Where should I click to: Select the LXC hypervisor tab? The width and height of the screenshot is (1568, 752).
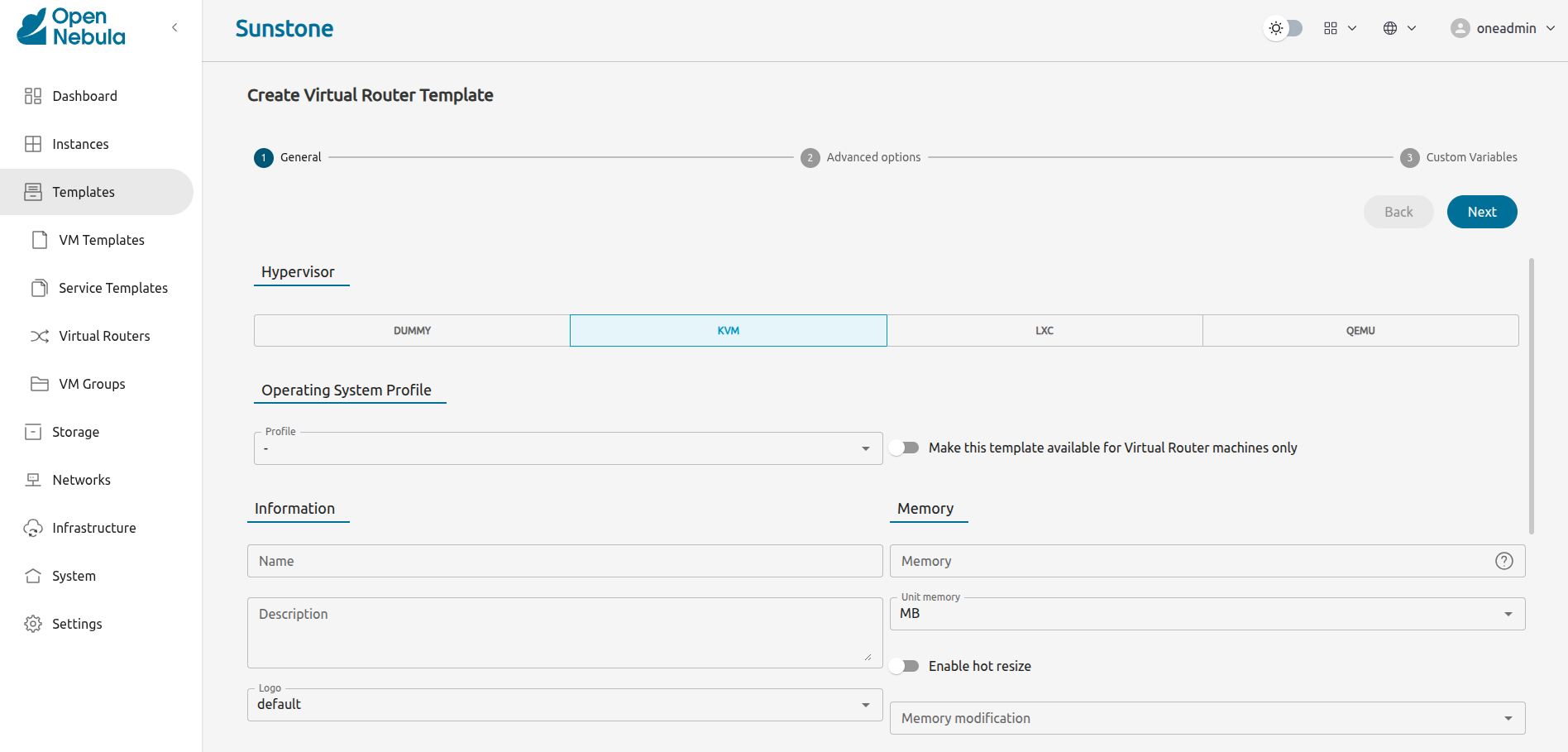[1045, 330]
